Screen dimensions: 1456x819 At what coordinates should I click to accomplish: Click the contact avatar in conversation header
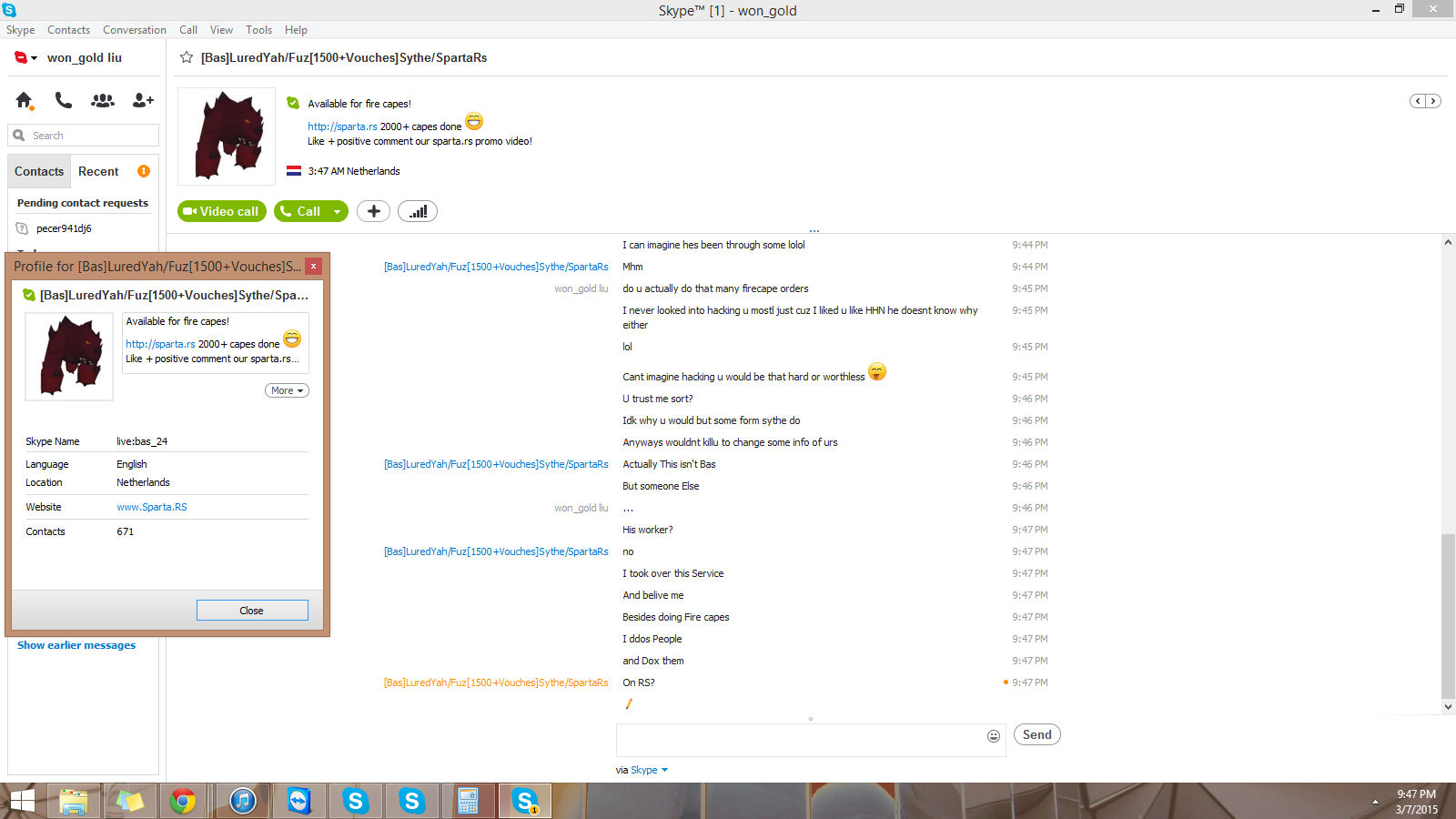click(227, 136)
